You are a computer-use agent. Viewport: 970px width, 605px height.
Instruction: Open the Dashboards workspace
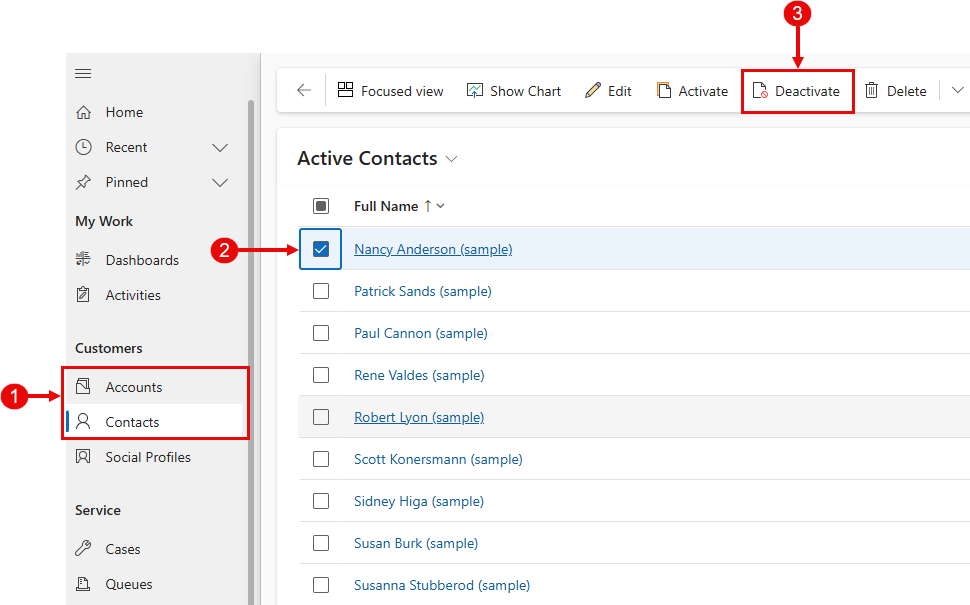coord(141,259)
